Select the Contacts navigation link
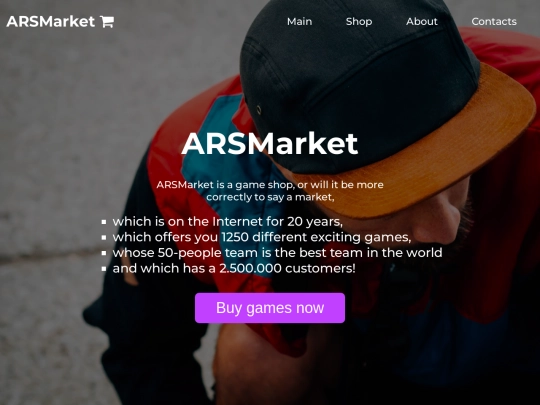 click(494, 21)
